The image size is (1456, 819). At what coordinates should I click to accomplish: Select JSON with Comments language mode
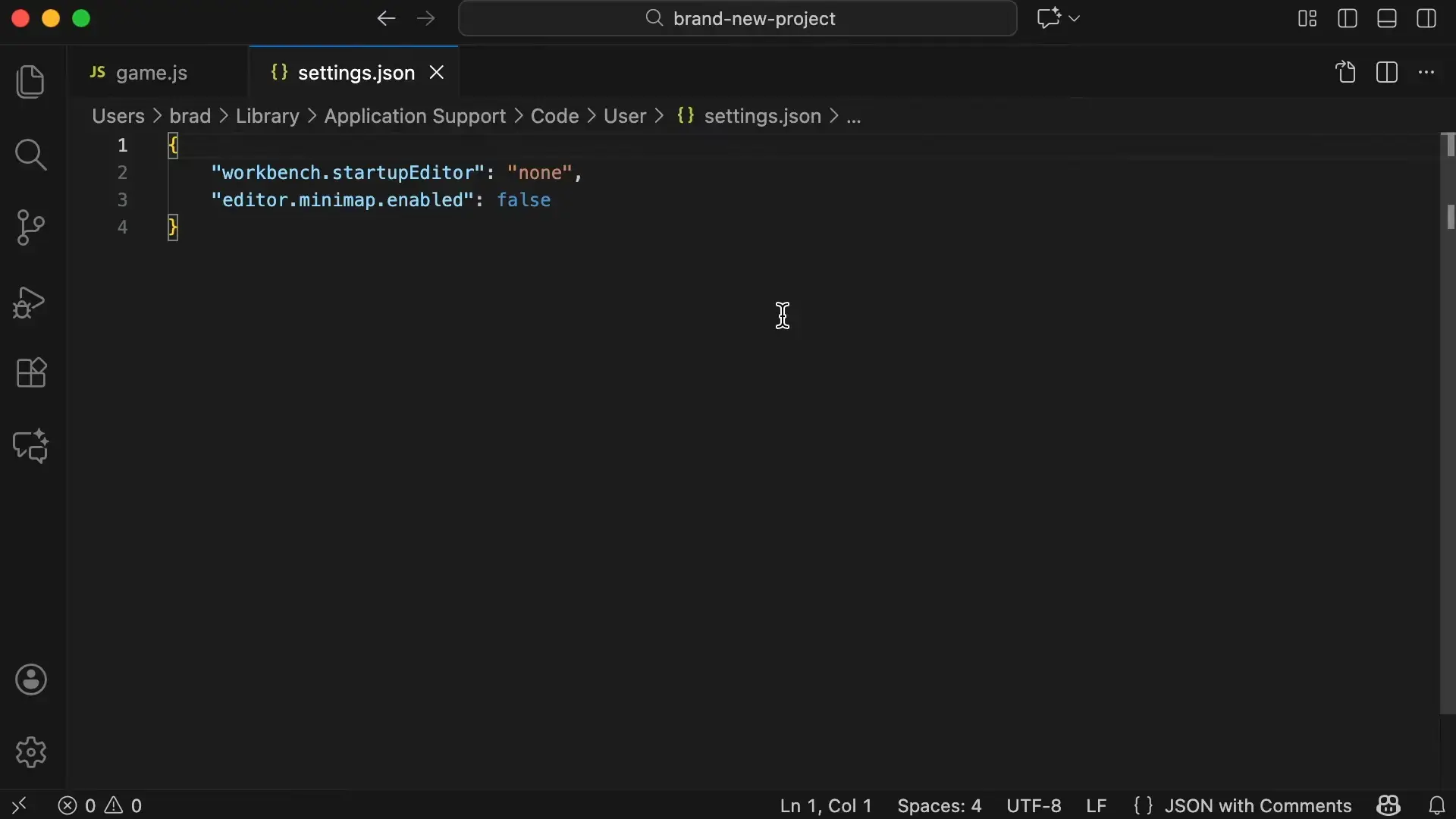point(1257,805)
